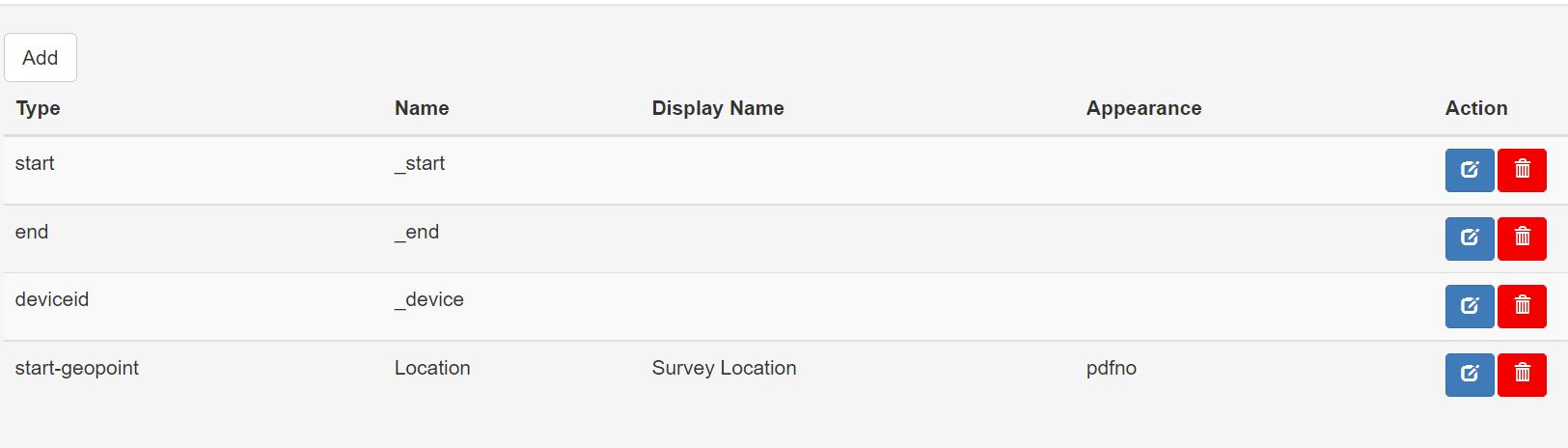Screen dimensions: 1568x448
Task: Click the Type column header
Action: click(38, 108)
